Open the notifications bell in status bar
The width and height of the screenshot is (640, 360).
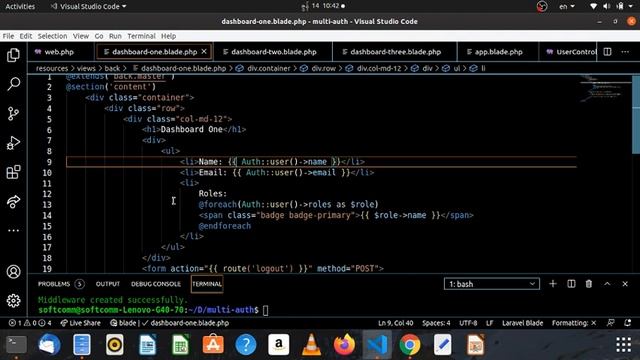[x=627, y=323]
